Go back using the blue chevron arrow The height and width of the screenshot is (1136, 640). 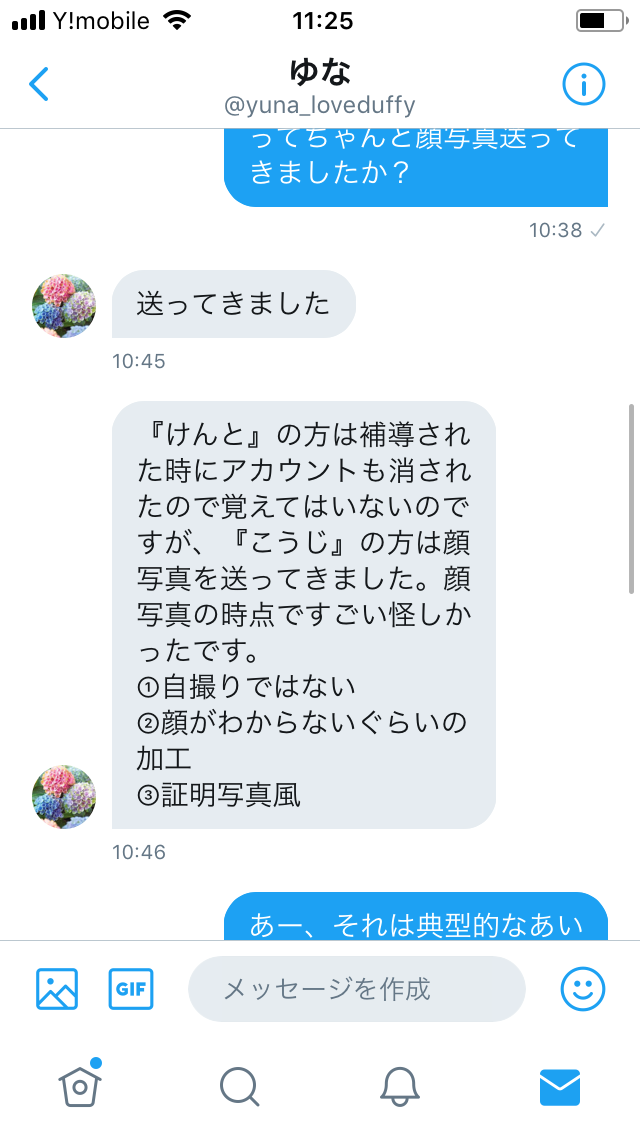coord(39,84)
